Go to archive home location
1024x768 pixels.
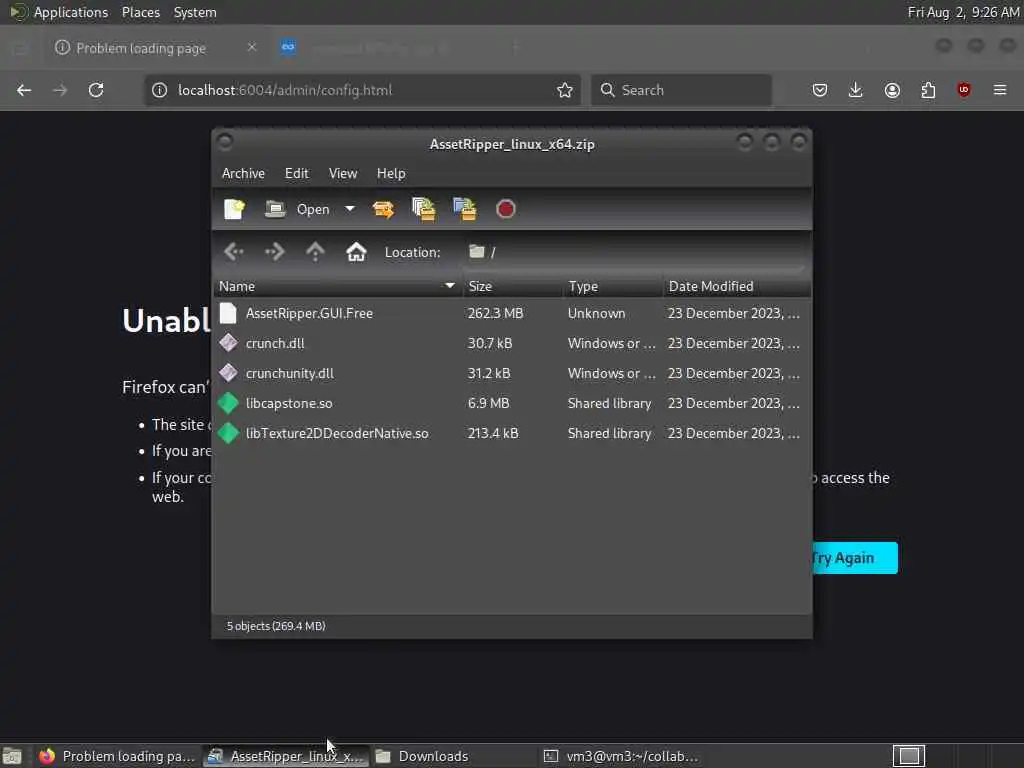click(356, 252)
